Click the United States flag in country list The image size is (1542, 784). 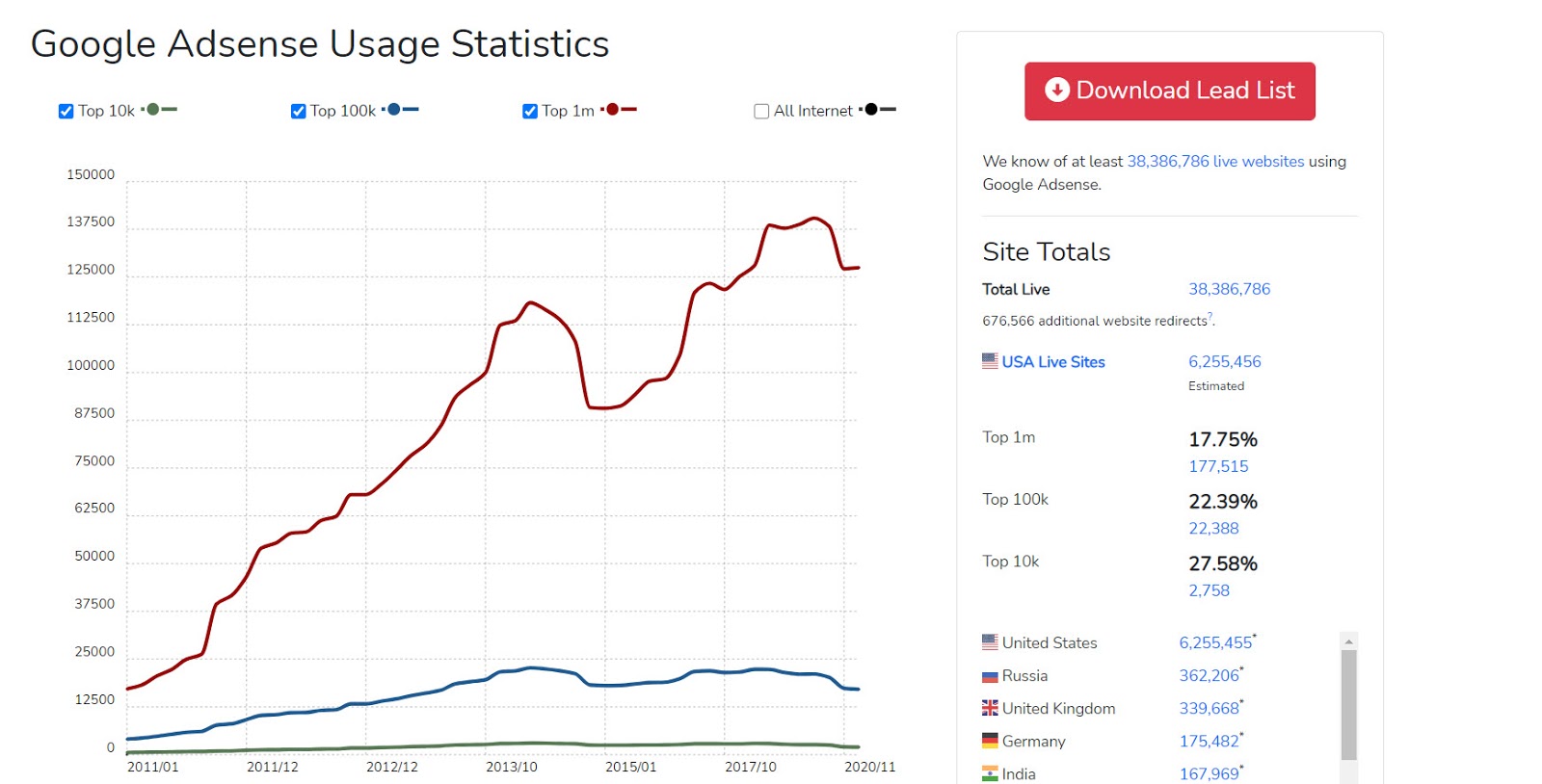click(x=990, y=642)
